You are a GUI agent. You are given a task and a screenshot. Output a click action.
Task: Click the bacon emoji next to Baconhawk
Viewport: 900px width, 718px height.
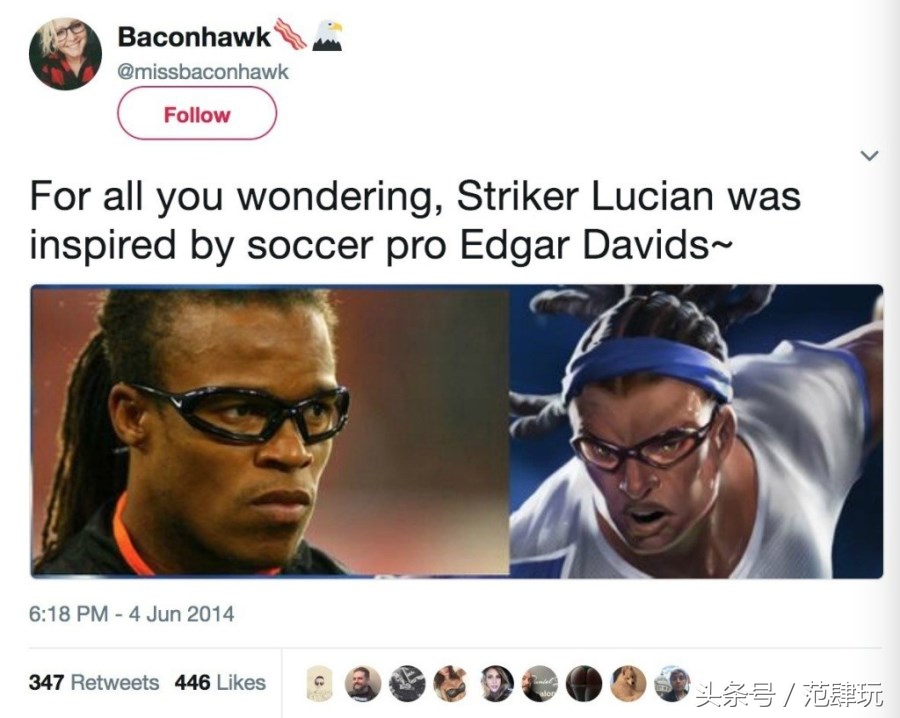click(290, 34)
